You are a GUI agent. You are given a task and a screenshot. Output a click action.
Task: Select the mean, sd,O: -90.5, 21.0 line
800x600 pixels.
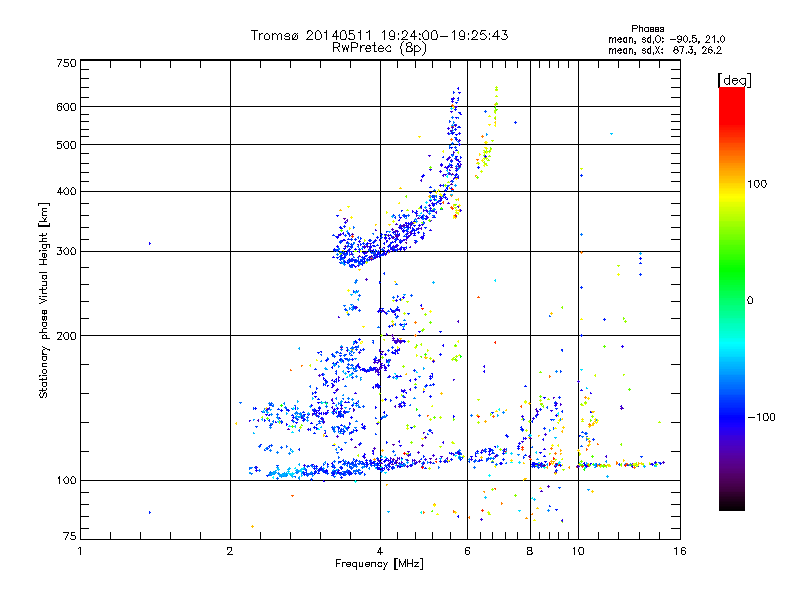tap(666, 40)
